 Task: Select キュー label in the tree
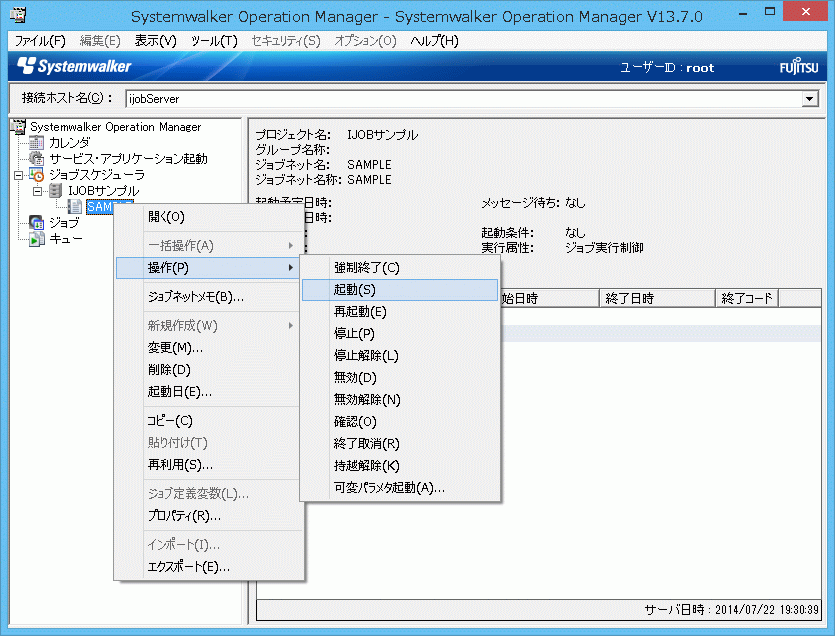coord(66,239)
